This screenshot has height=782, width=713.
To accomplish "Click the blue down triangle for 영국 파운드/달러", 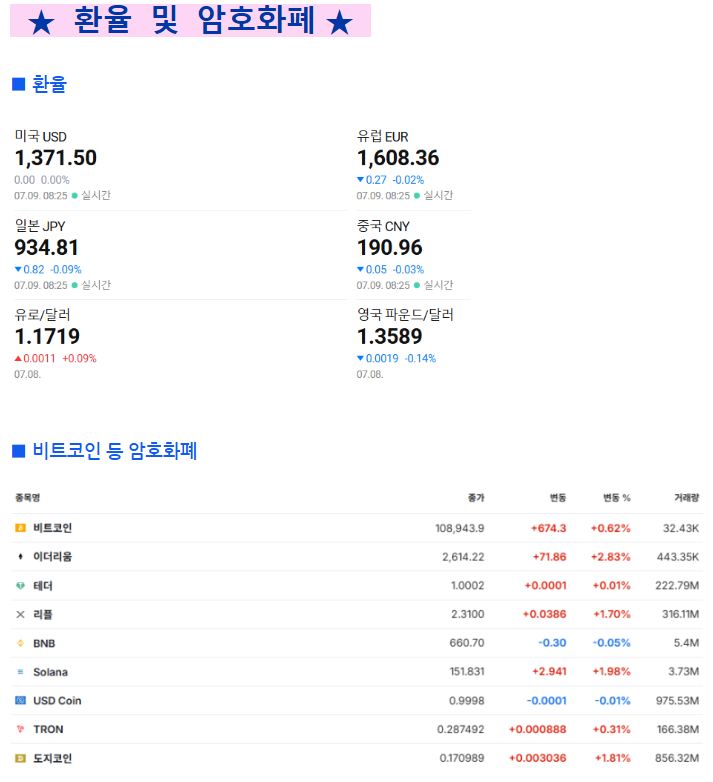I will pos(360,358).
